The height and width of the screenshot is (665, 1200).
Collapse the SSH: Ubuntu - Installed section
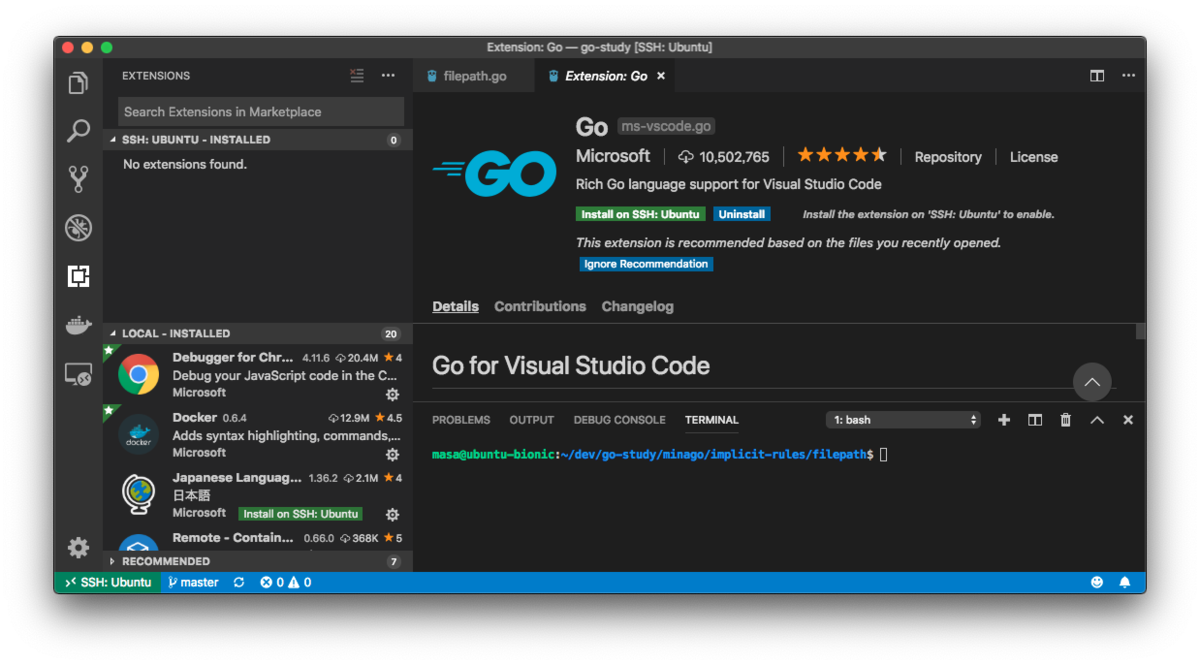click(257, 140)
